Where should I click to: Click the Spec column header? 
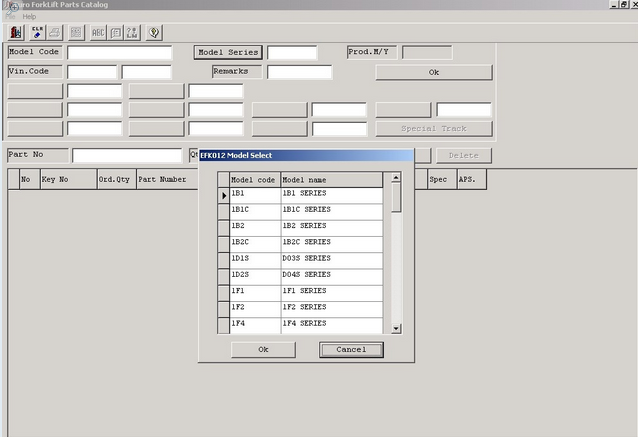(442, 179)
